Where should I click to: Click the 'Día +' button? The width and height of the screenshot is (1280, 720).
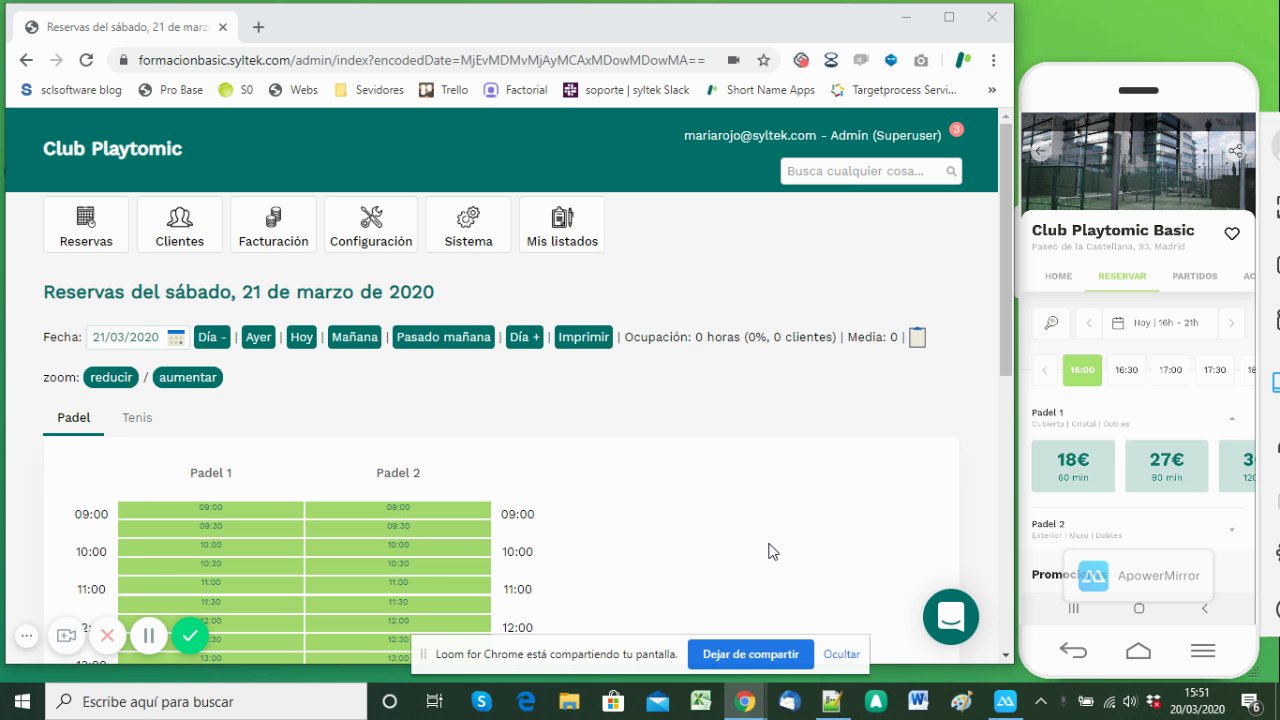[x=525, y=337]
